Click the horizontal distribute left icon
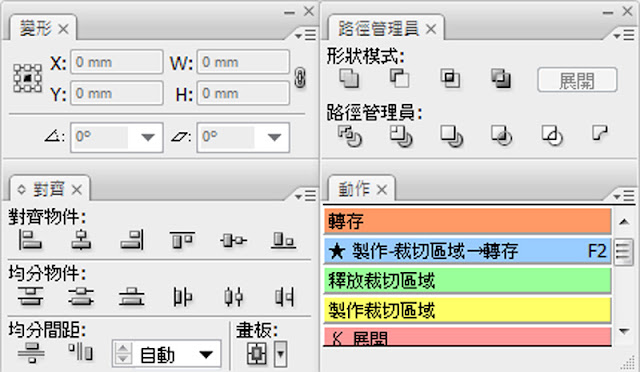 tap(182, 297)
